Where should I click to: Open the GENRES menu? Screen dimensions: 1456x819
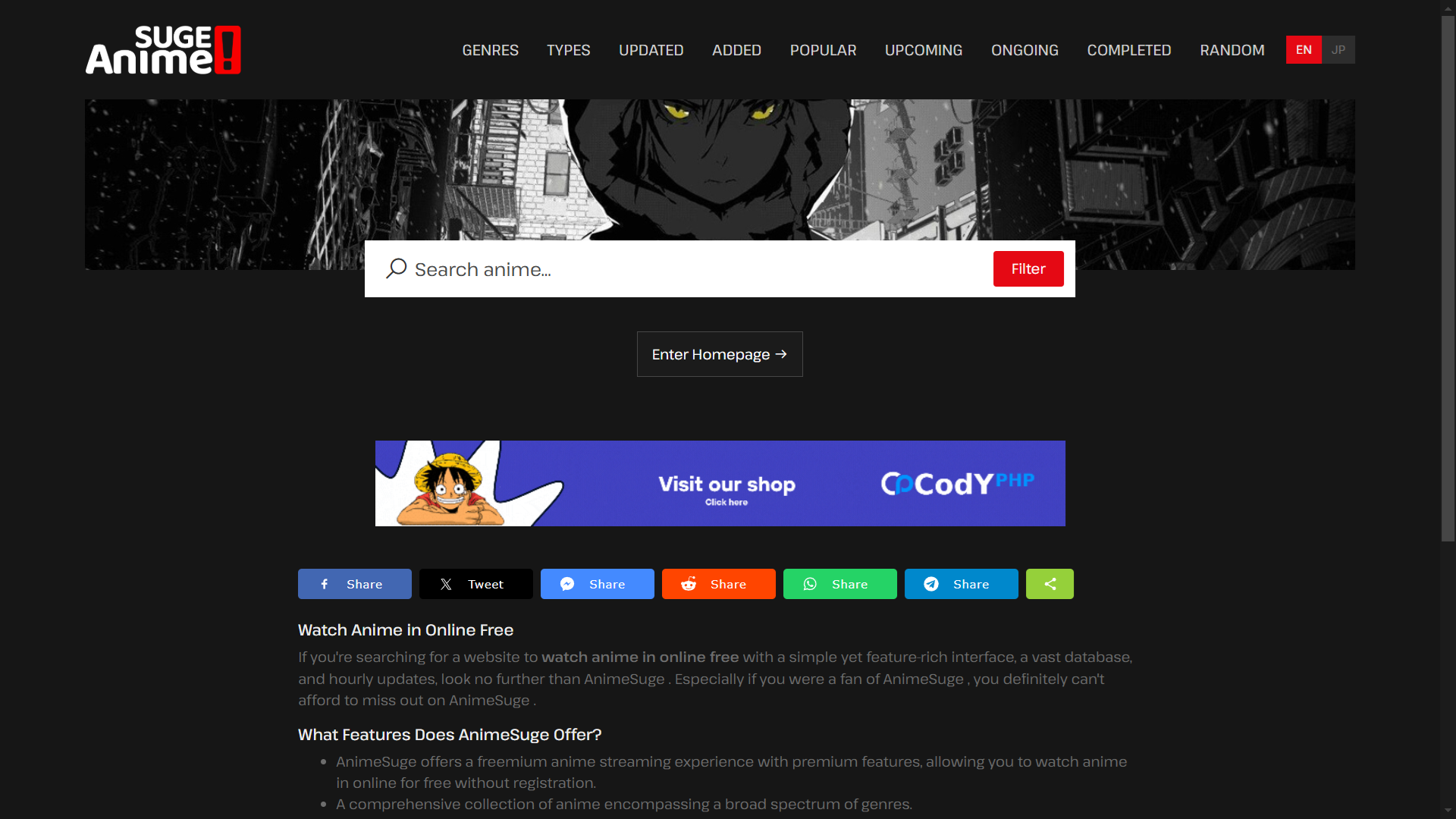click(x=490, y=50)
